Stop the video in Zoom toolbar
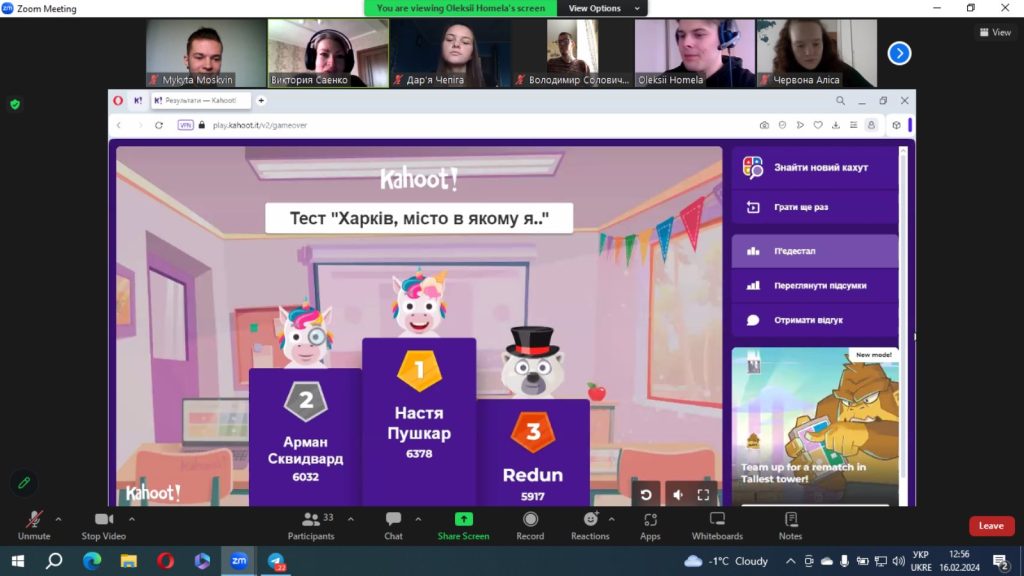Image resolution: width=1024 pixels, height=576 pixels. pos(103,526)
